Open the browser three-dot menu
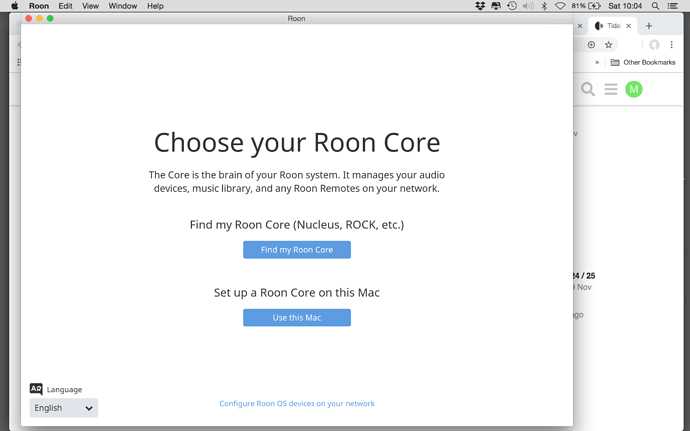Image resolution: width=690 pixels, height=431 pixels. coord(672,44)
